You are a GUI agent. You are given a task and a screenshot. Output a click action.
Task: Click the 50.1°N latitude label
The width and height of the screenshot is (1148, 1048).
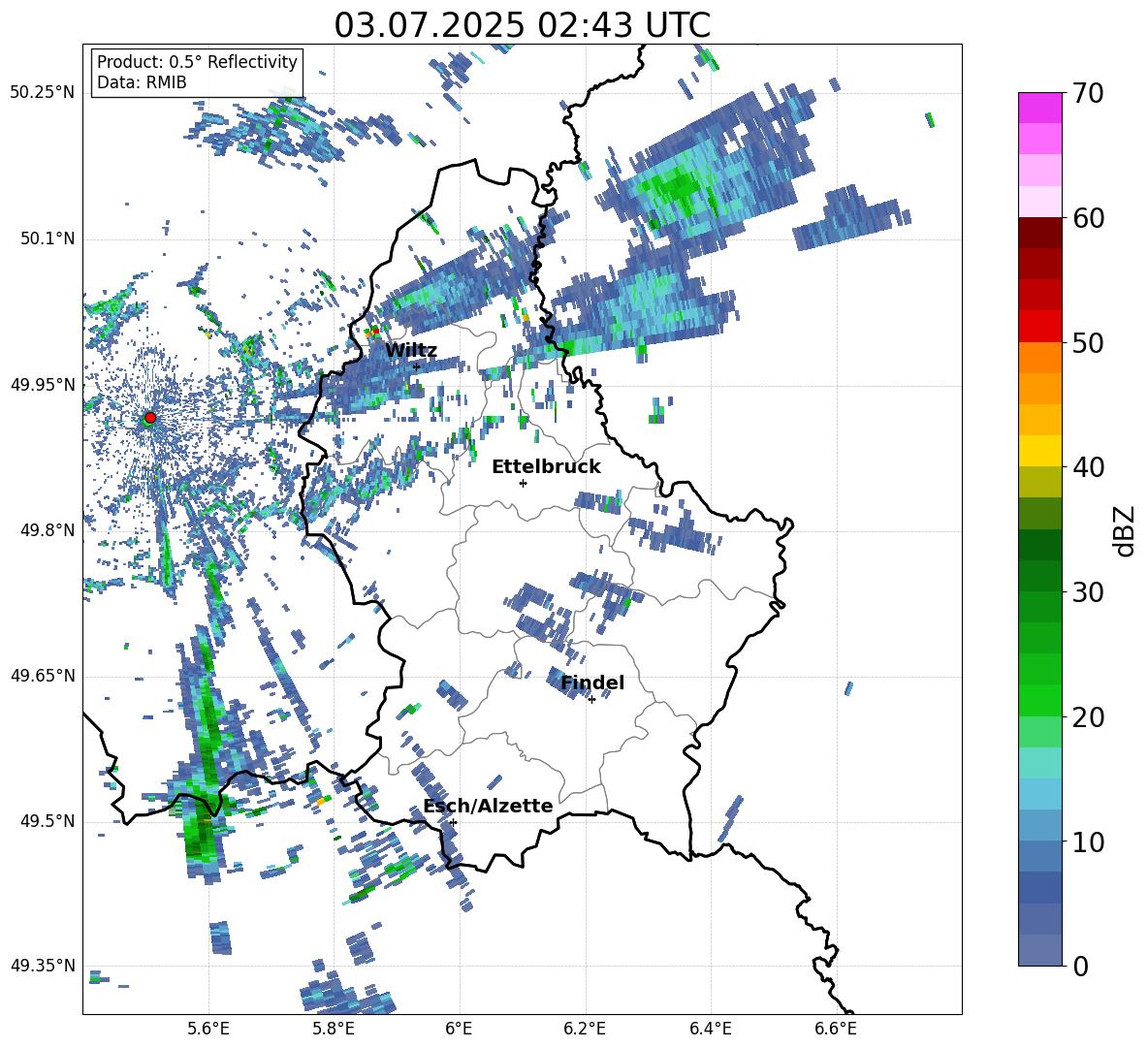[48, 238]
